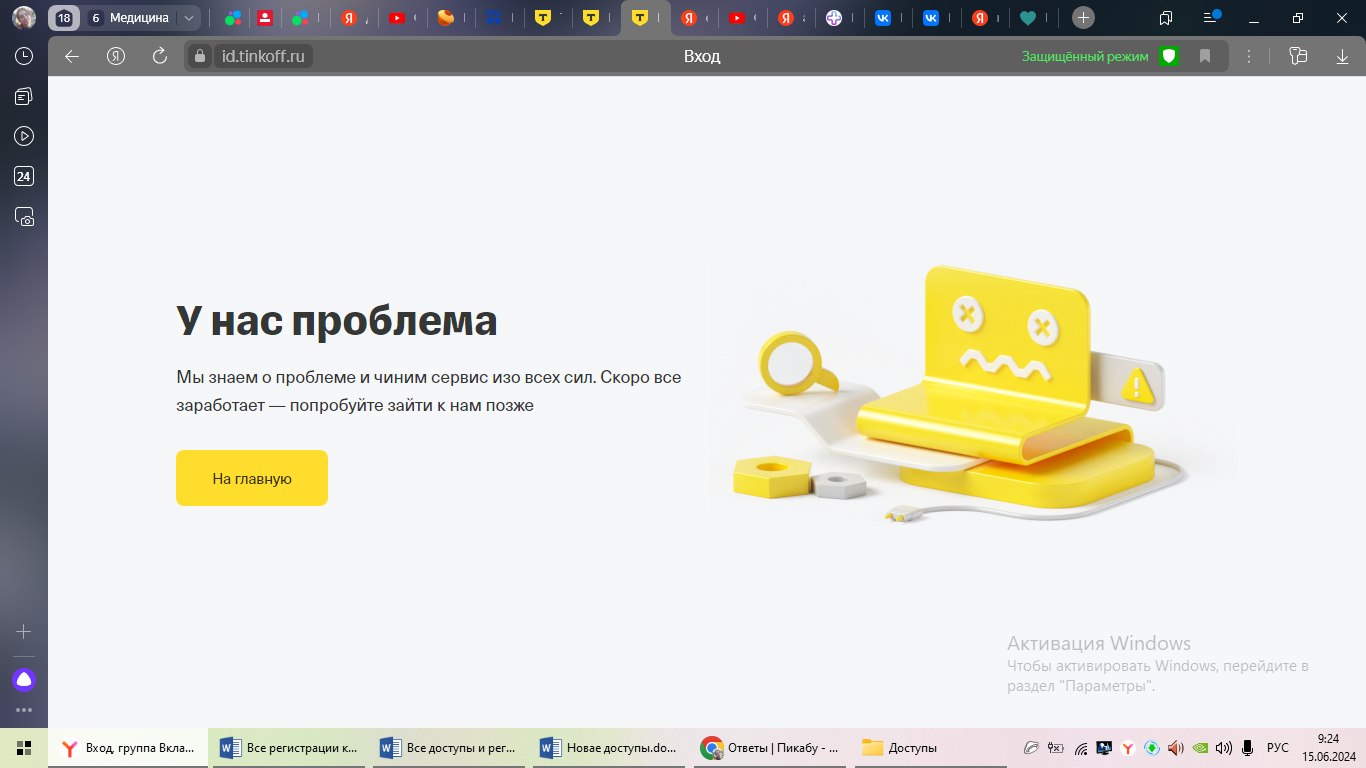Open the video player icon in the sidebar
Screen dimensions: 1366x768
[x=24, y=136]
